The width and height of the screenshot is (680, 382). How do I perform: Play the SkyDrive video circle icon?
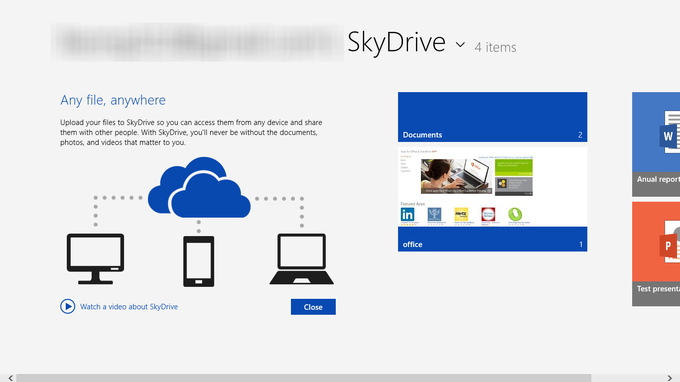tap(68, 307)
